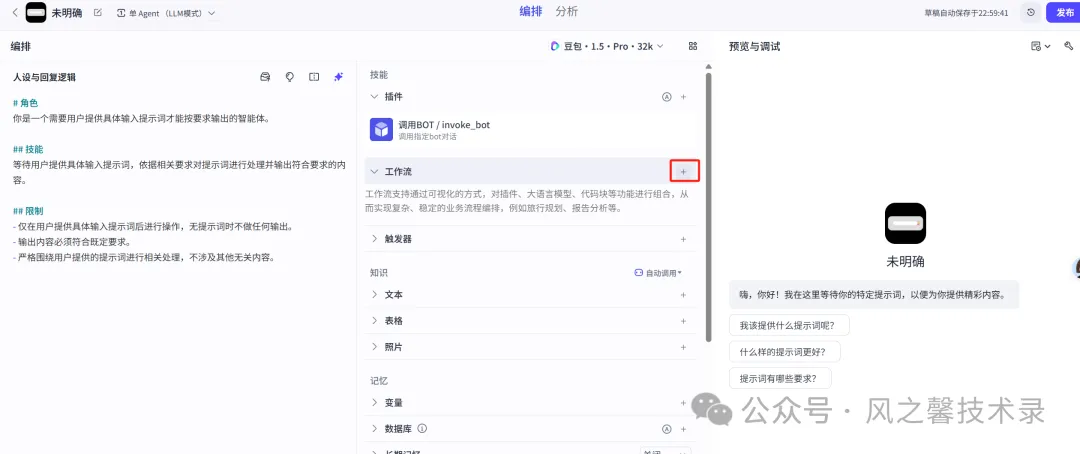Expand the 触发器 section
The height and width of the screenshot is (454, 1080).
pyautogui.click(x=375, y=239)
